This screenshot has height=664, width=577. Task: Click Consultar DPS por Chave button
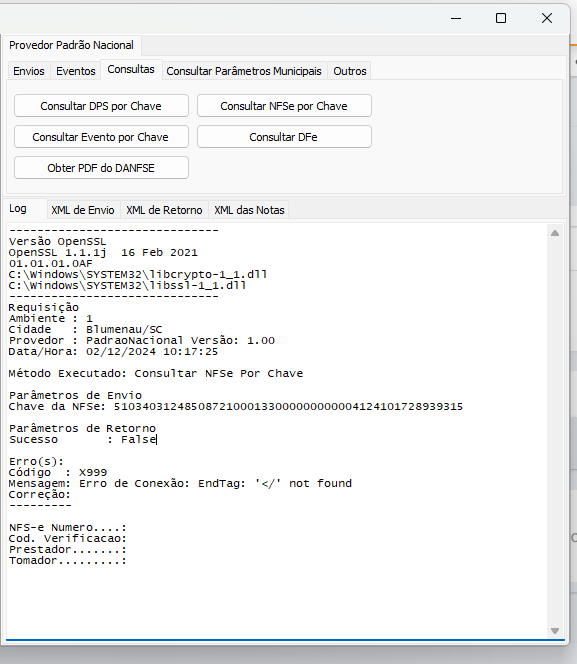[101, 106]
